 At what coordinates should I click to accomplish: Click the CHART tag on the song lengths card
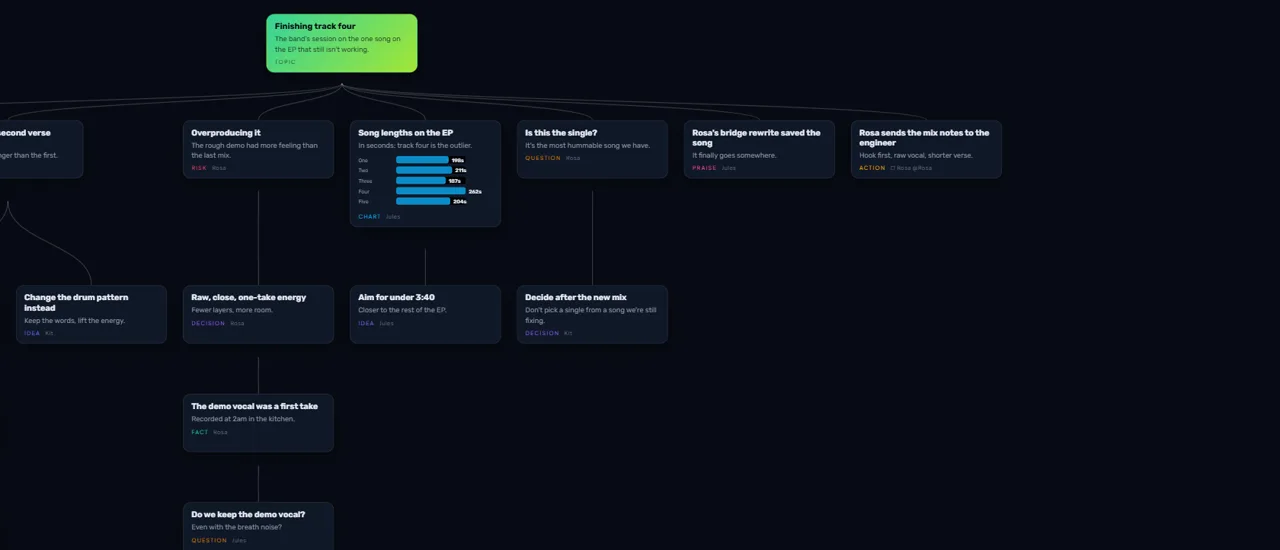(369, 216)
